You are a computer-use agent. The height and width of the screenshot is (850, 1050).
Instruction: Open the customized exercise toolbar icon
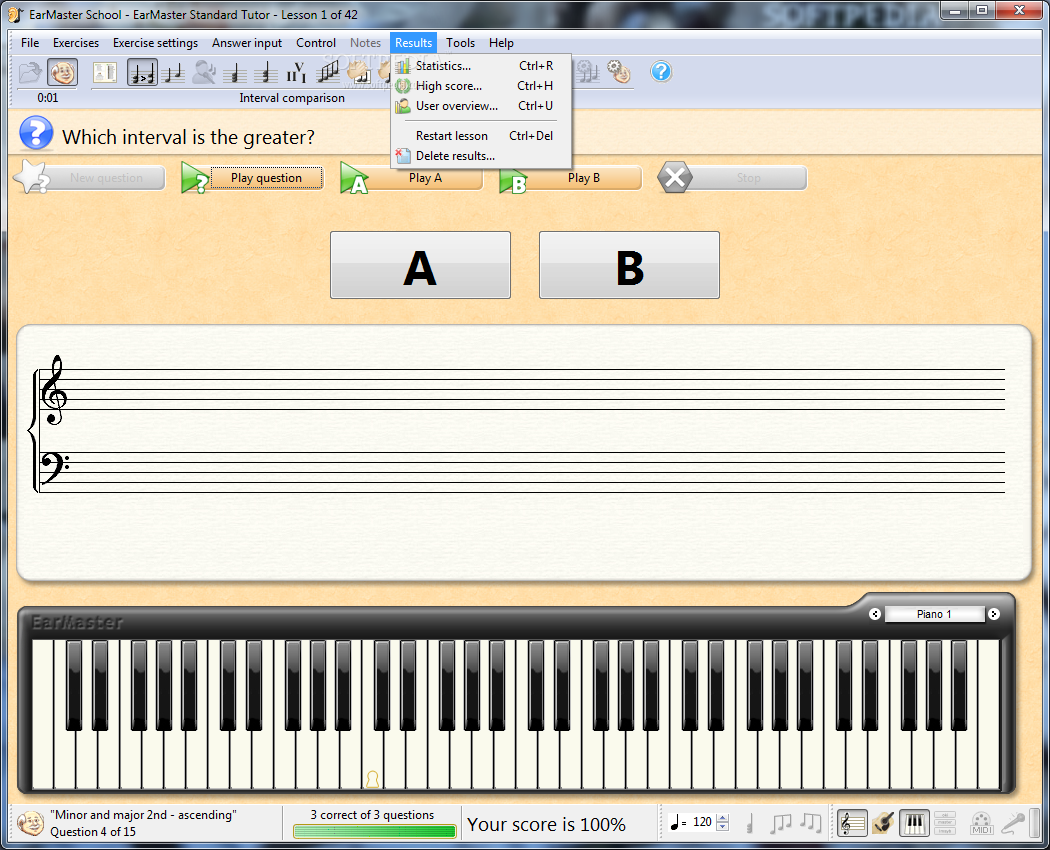click(105, 72)
